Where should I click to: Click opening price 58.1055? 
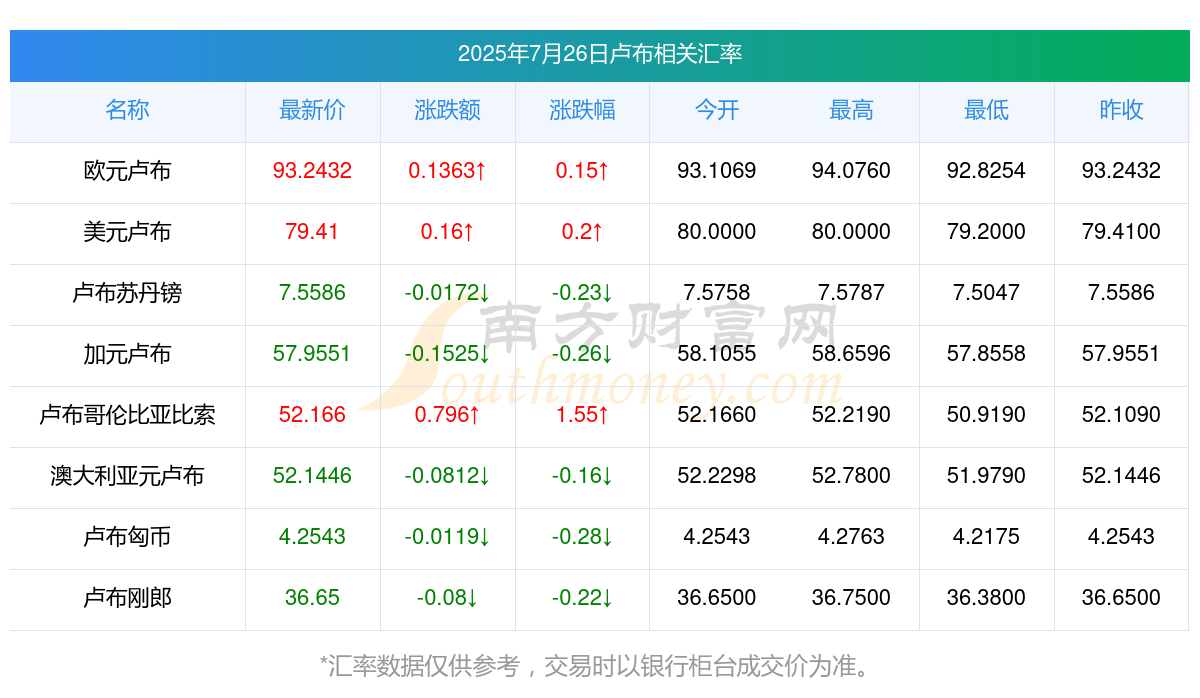pos(717,354)
